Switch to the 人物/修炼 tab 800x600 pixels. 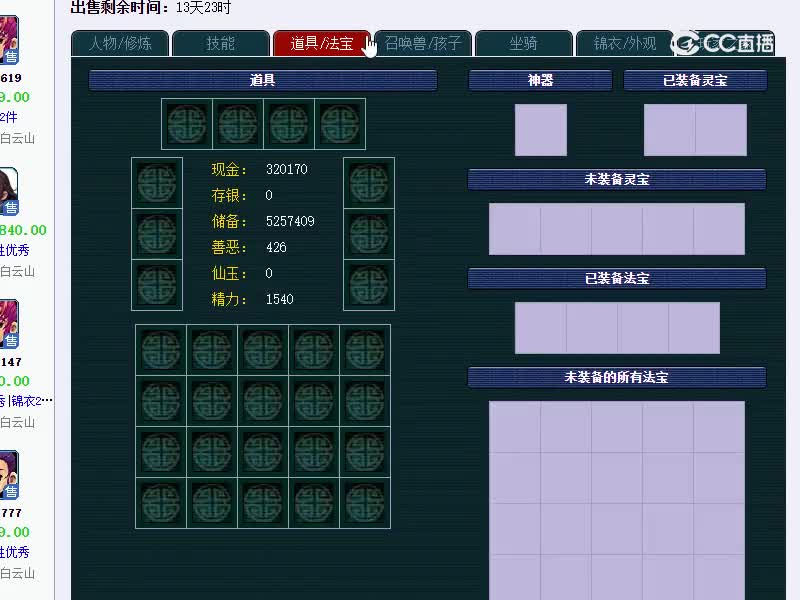click(120, 43)
